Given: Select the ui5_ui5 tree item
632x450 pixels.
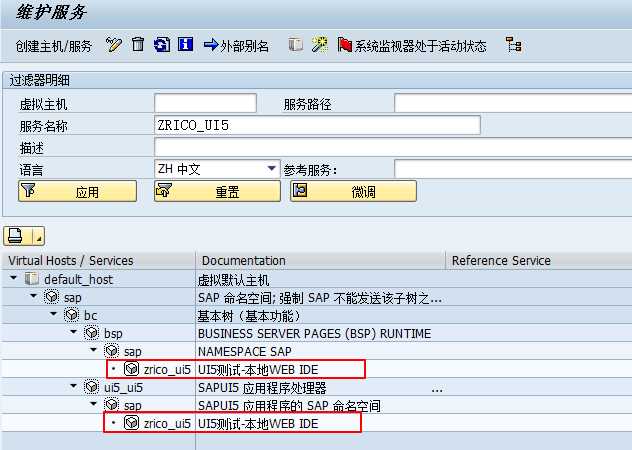Looking at the screenshot, I should 124,388.
